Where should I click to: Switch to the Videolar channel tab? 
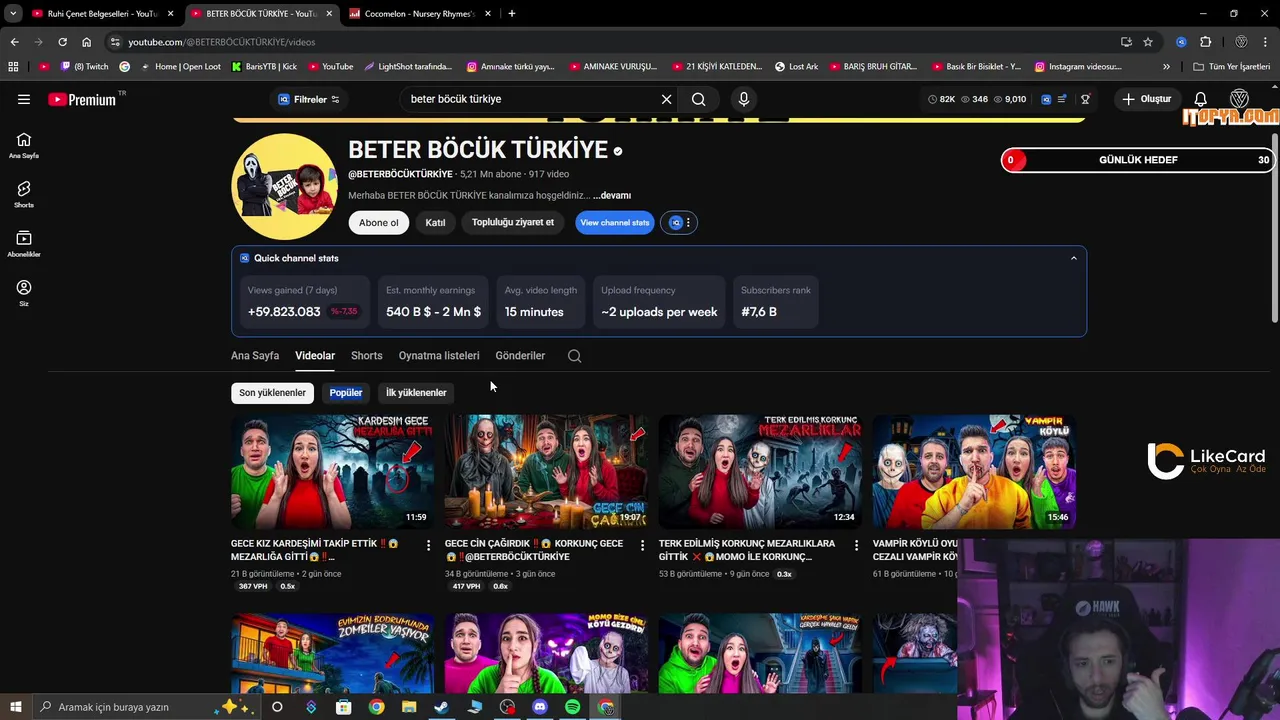pyautogui.click(x=315, y=356)
